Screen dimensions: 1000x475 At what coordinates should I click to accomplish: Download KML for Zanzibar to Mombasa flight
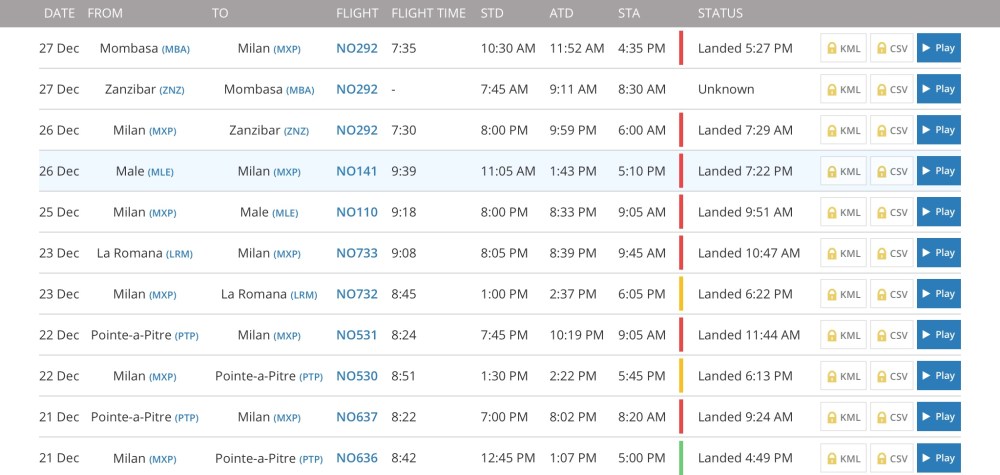point(842,89)
